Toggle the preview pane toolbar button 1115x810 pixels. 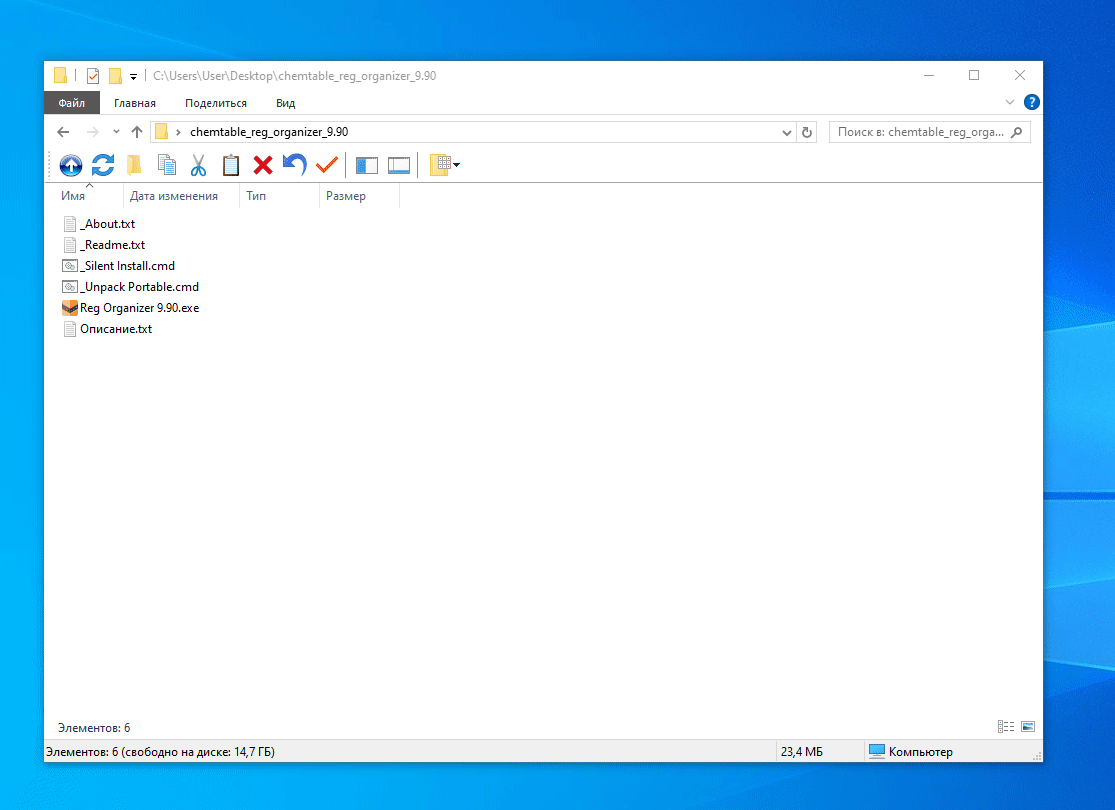tap(399, 165)
